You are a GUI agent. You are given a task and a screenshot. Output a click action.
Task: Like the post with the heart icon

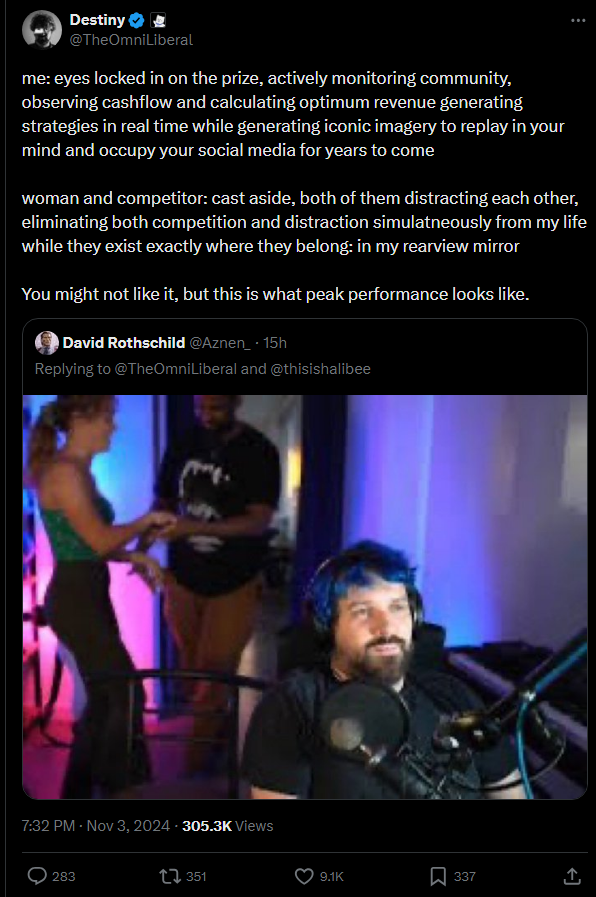click(x=304, y=876)
